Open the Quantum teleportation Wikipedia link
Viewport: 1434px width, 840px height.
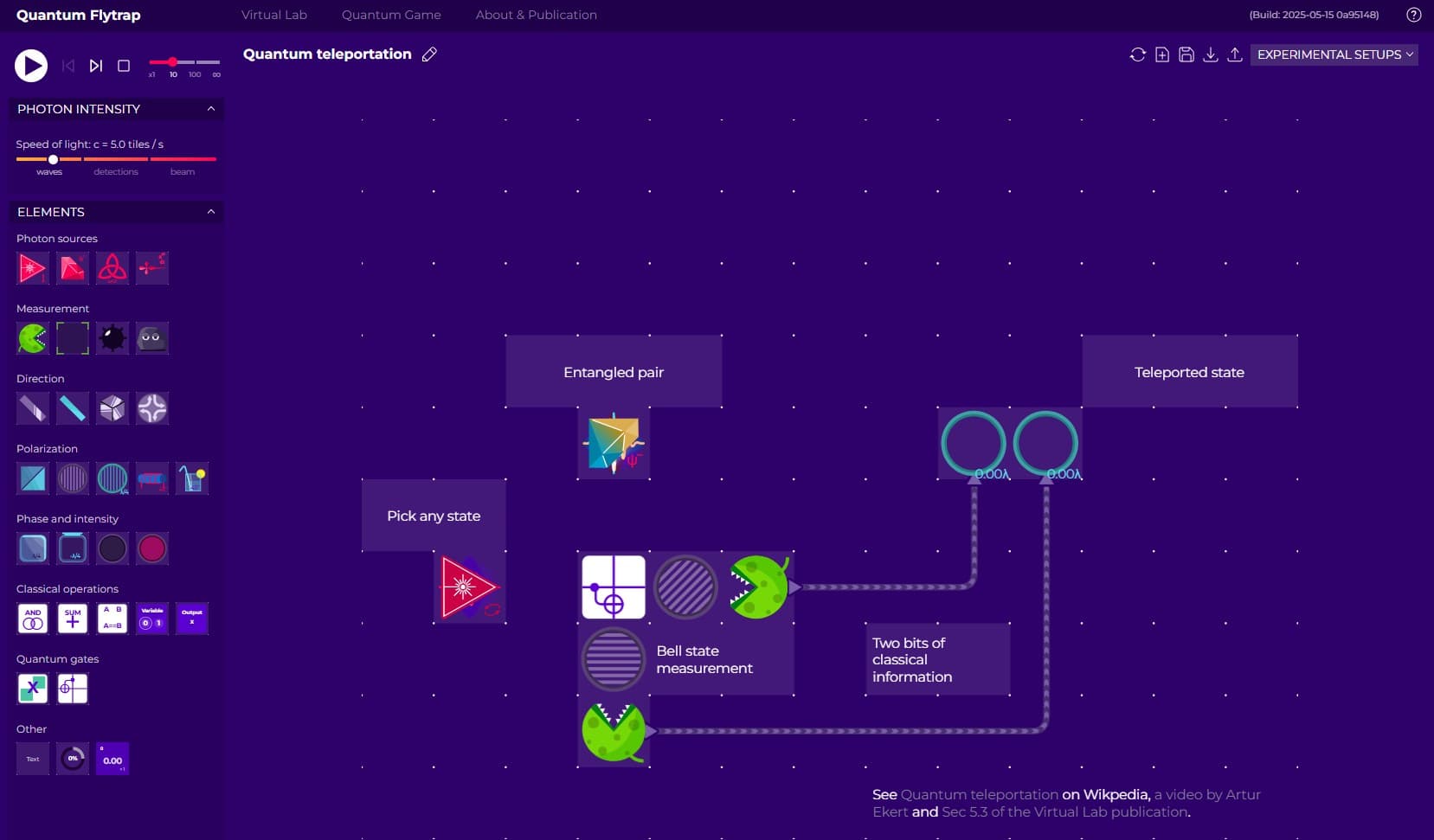click(979, 794)
